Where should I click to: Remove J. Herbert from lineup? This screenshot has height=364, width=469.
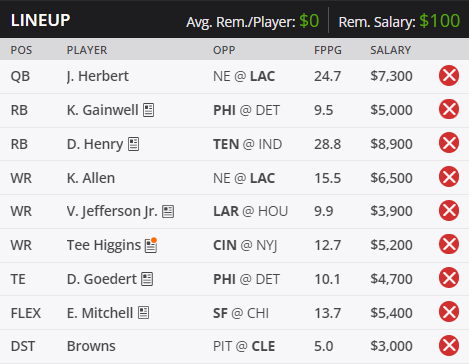click(449, 76)
